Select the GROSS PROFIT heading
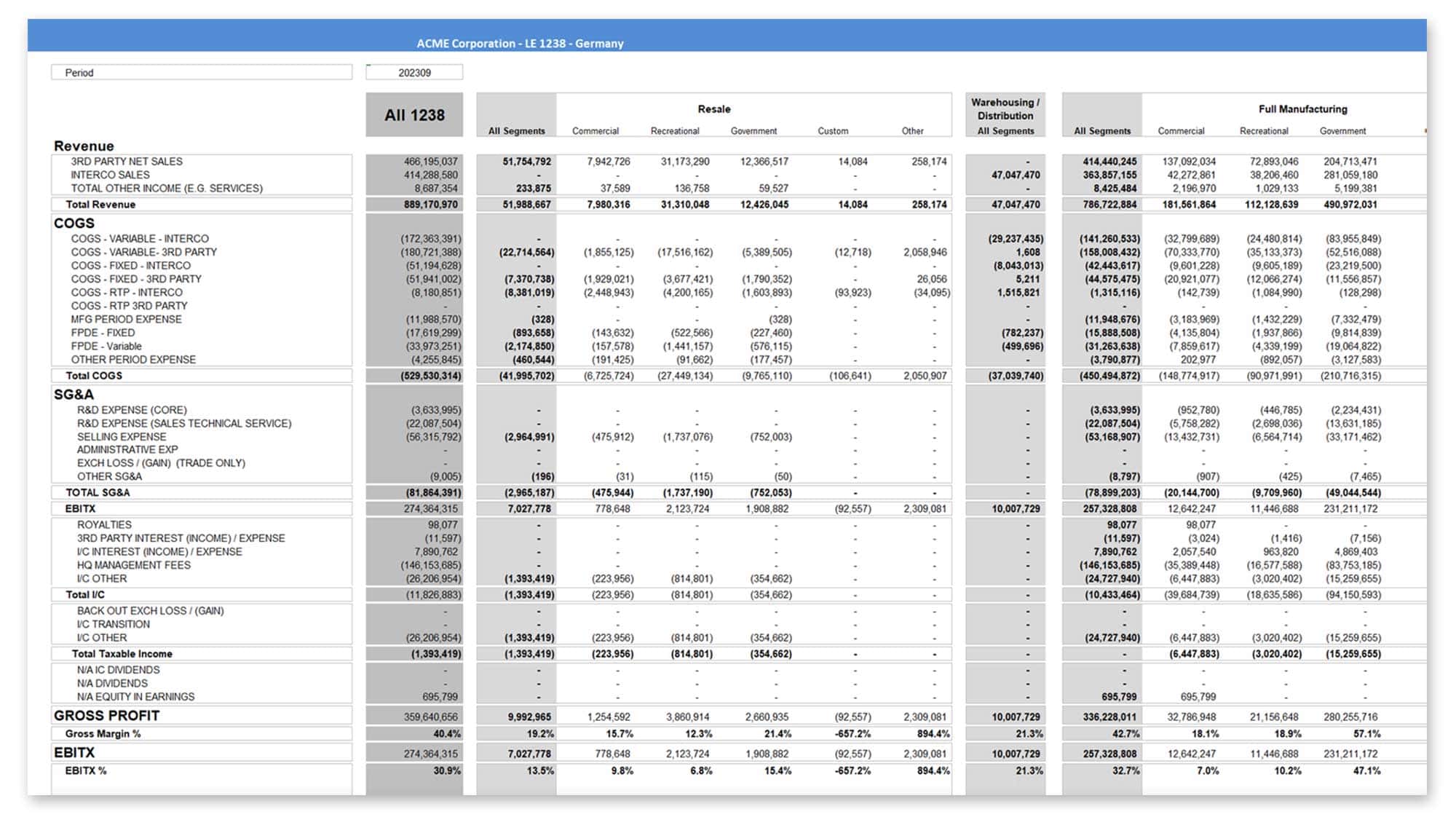The width and height of the screenshot is (1456, 817). coord(106,716)
